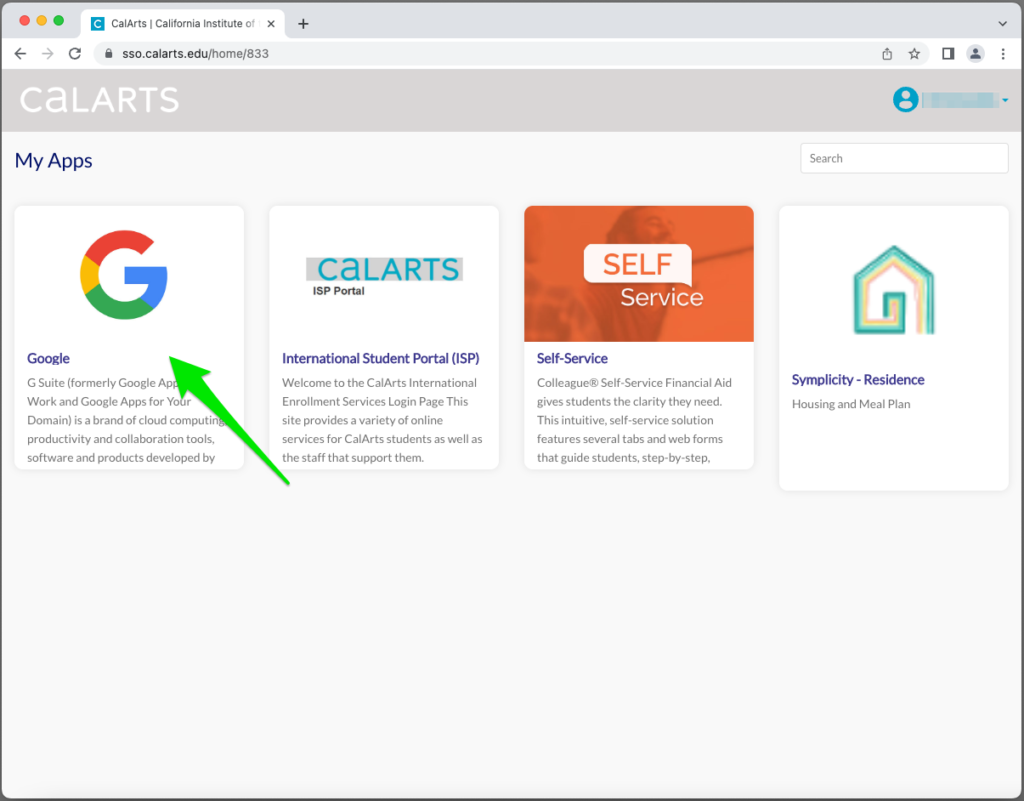Click the Google G logo
This screenshot has width=1024, height=801.
click(x=124, y=275)
